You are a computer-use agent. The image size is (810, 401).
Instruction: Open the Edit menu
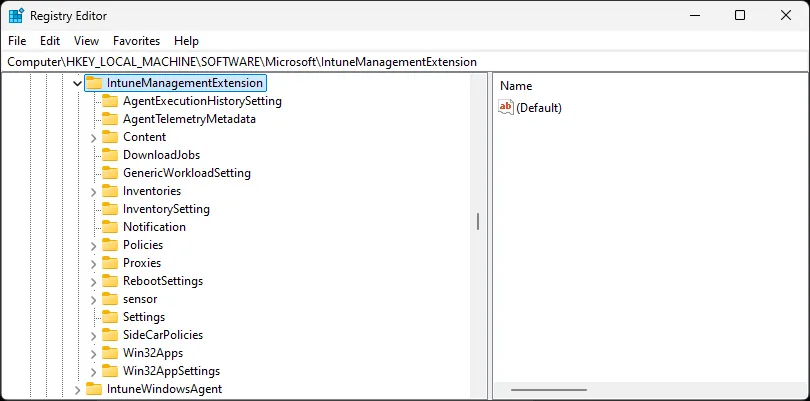click(50, 41)
